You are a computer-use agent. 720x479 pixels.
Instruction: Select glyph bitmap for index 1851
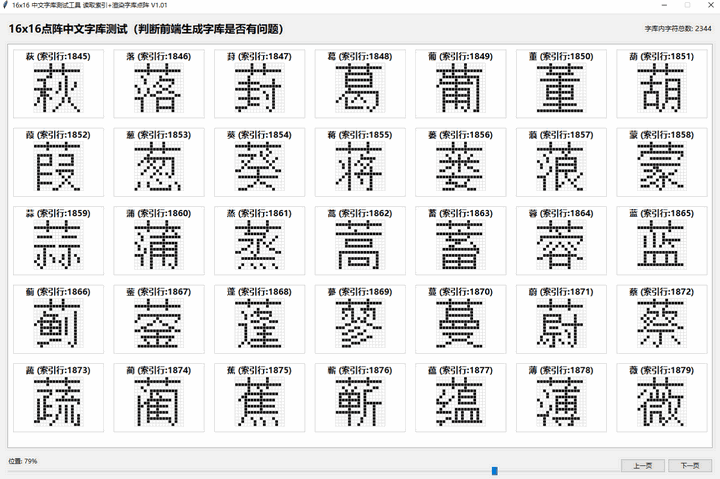pyautogui.click(x=661, y=89)
